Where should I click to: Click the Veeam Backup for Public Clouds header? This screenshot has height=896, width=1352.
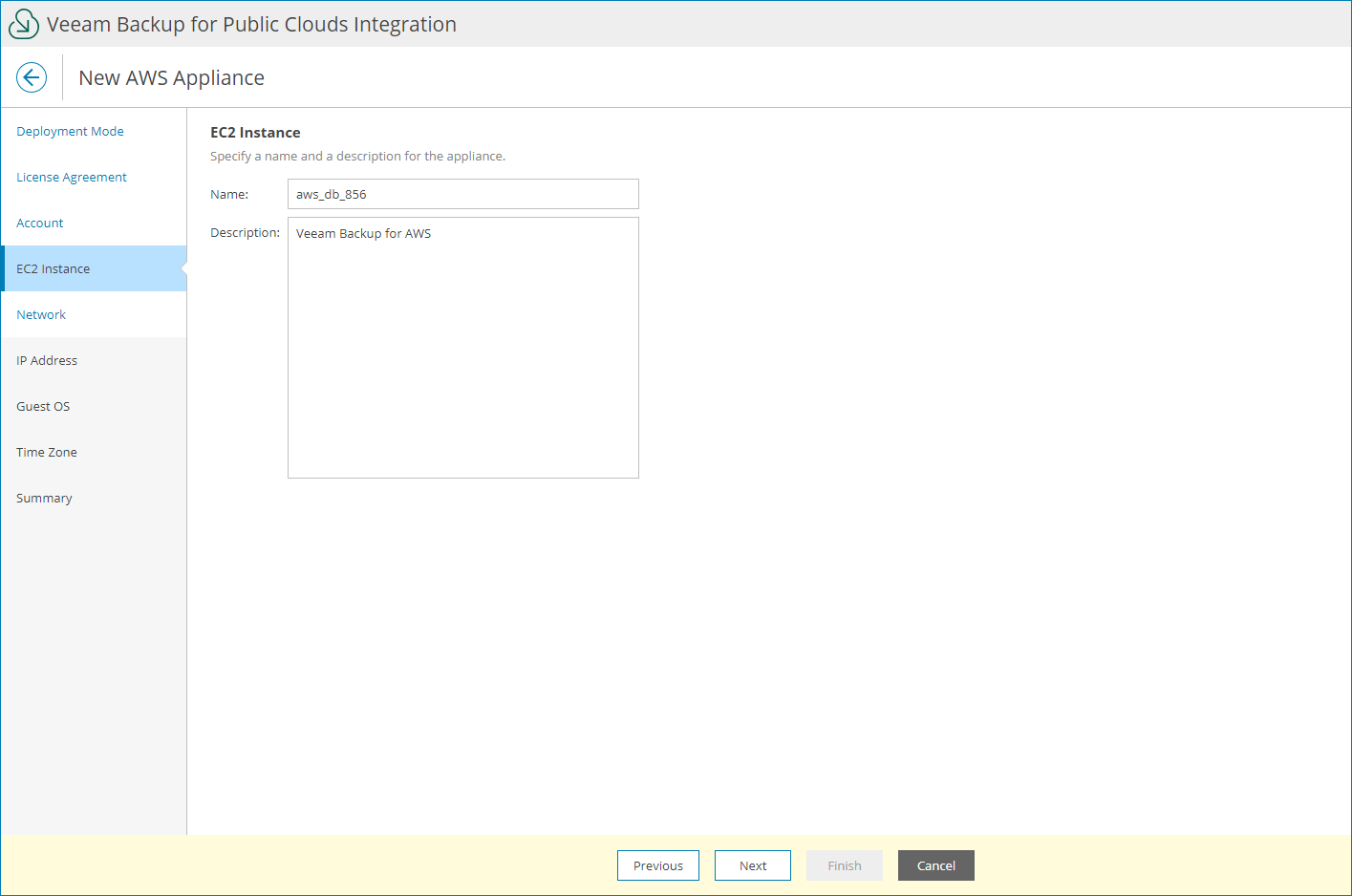pyautogui.click(x=249, y=24)
